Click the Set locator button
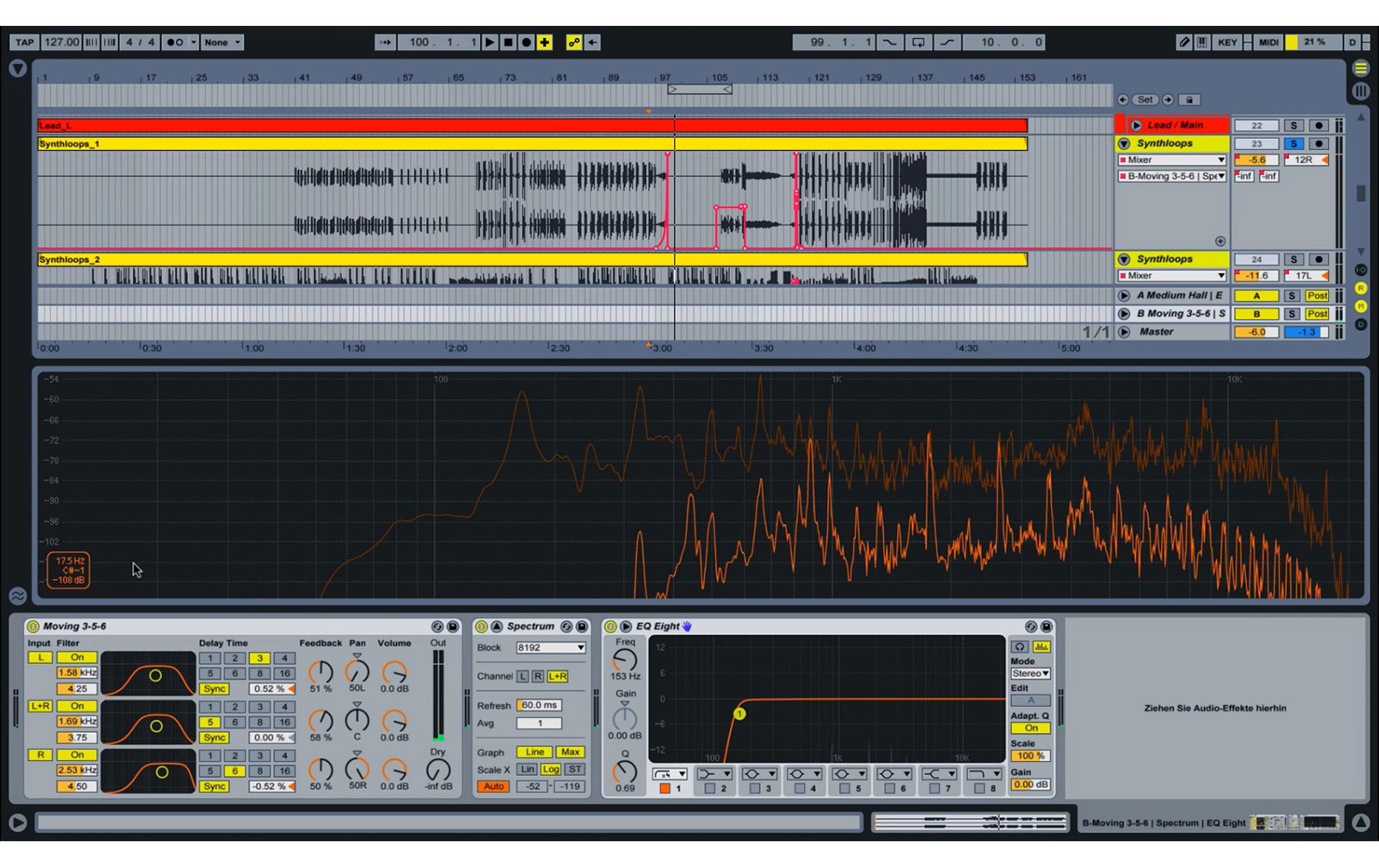Viewport: 1379px width, 868px height. point(1145,100)
